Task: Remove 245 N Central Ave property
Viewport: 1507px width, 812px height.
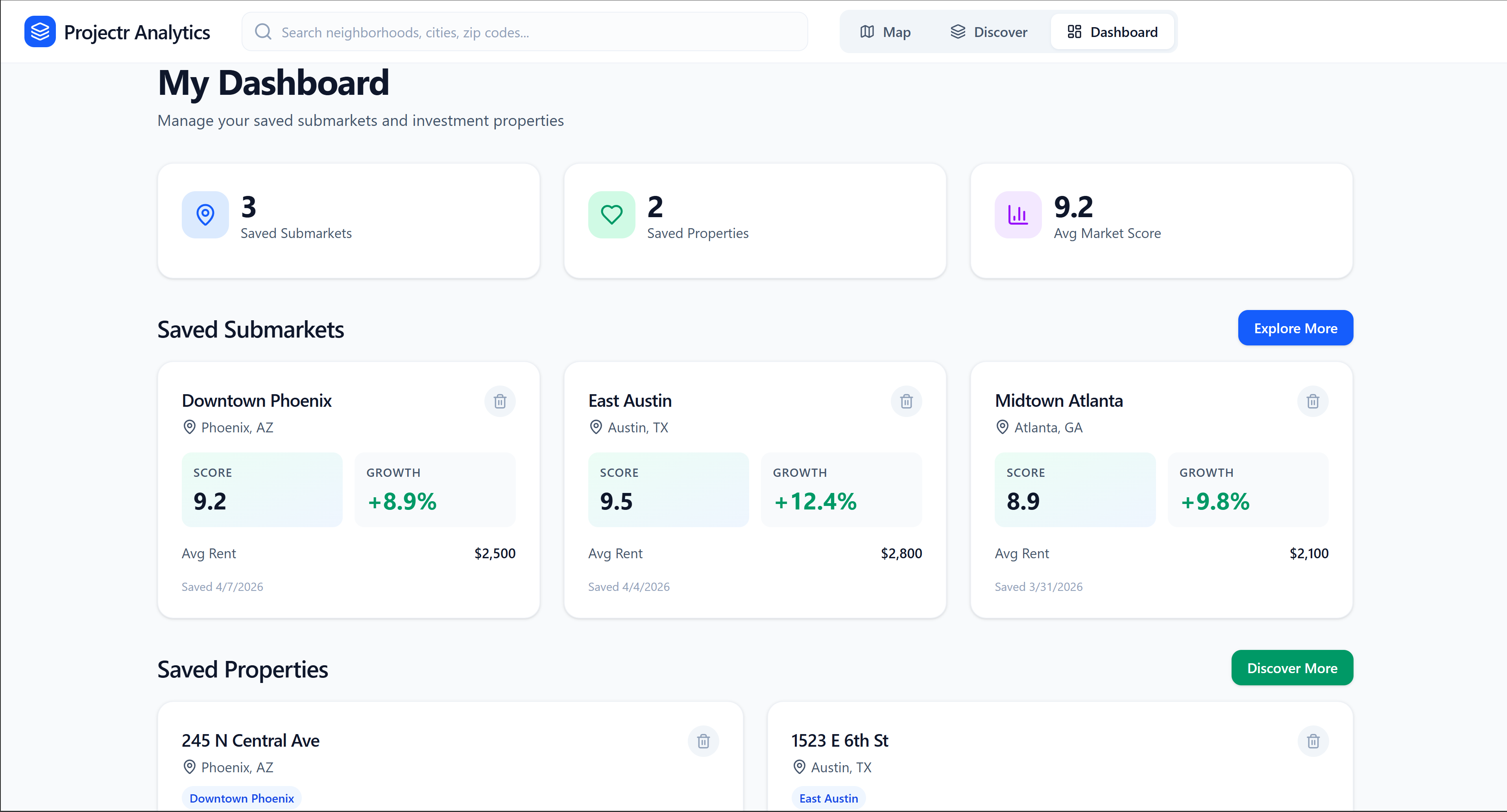Action: coord(703,741)
